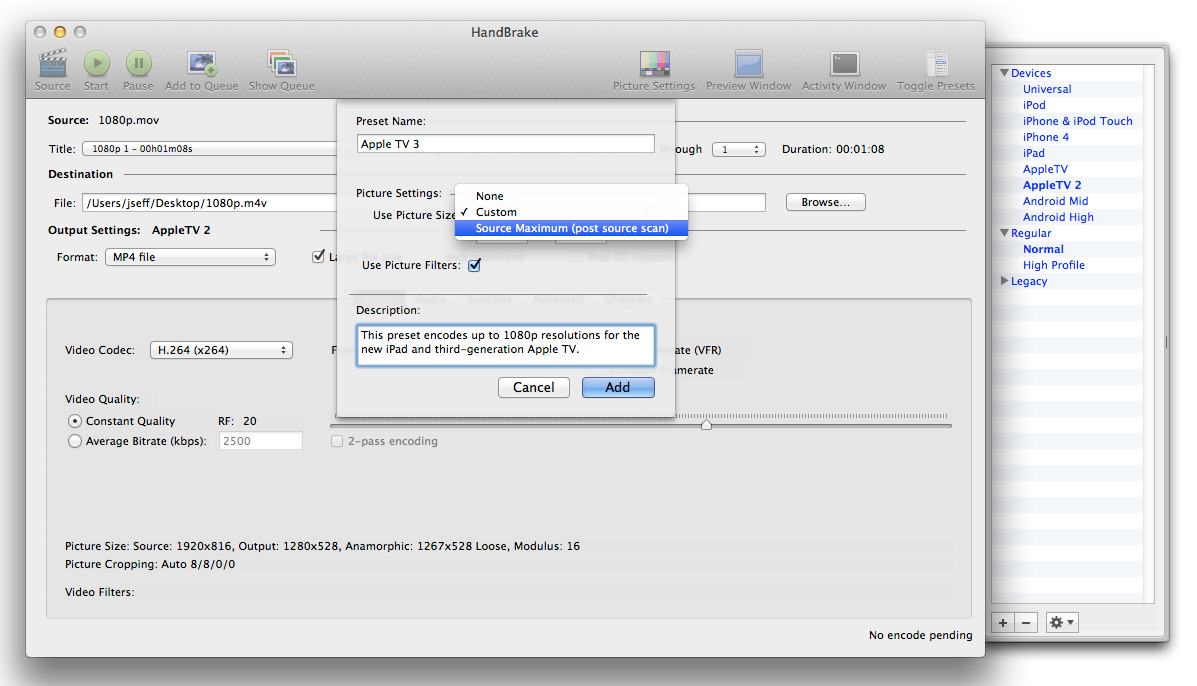Enable the 2-pass encoding checkbox
Viewport: 1197px width, 686px height.
tap(337, 441)
